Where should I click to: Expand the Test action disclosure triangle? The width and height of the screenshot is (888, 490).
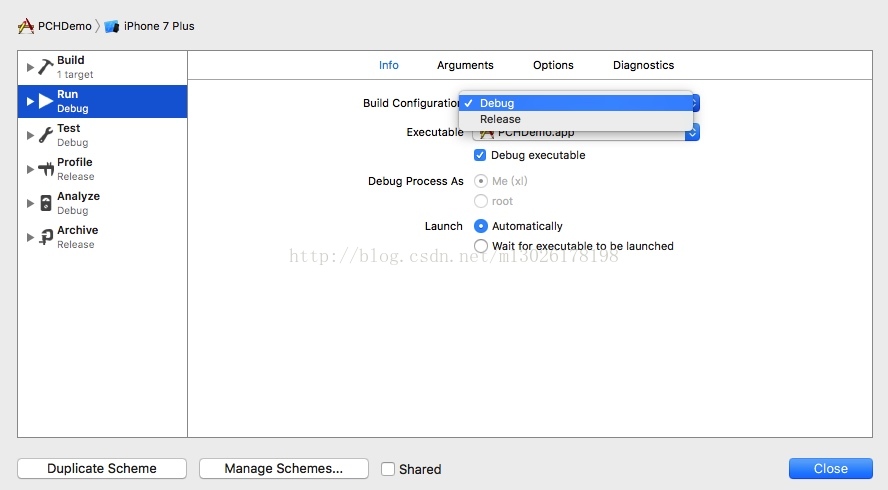(30, 135)
